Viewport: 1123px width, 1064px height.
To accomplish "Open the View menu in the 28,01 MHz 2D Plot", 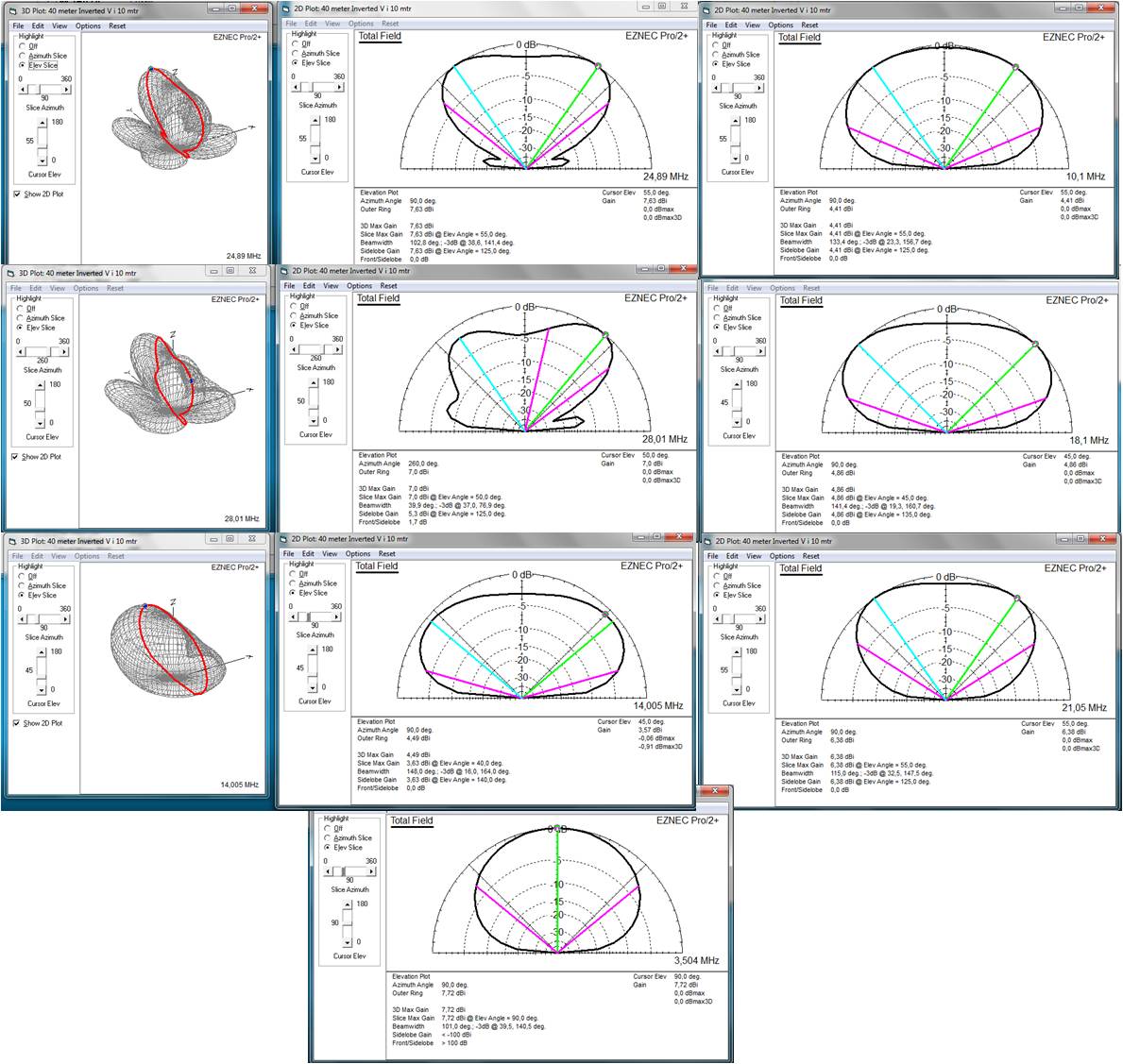I will [331, 286].
